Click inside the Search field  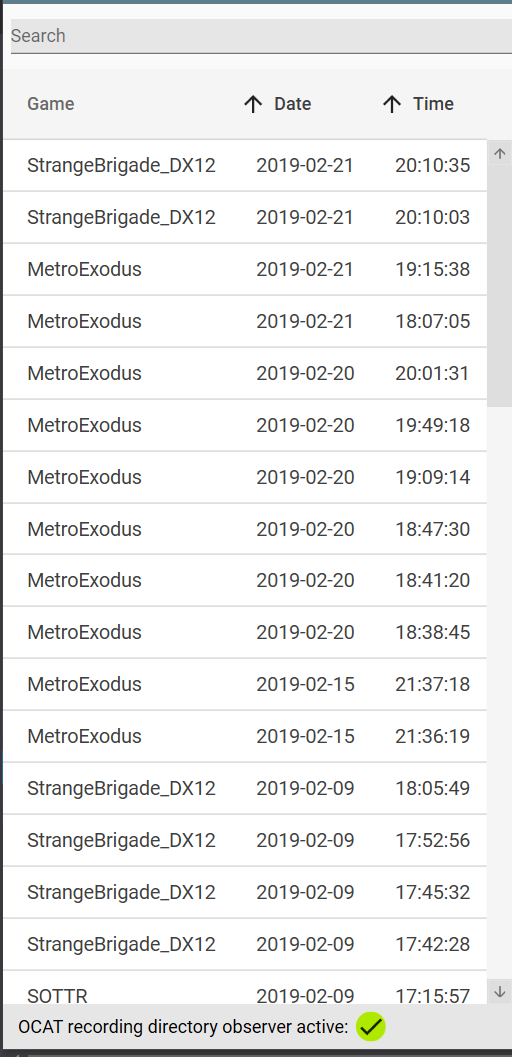[x=261, y=36]
